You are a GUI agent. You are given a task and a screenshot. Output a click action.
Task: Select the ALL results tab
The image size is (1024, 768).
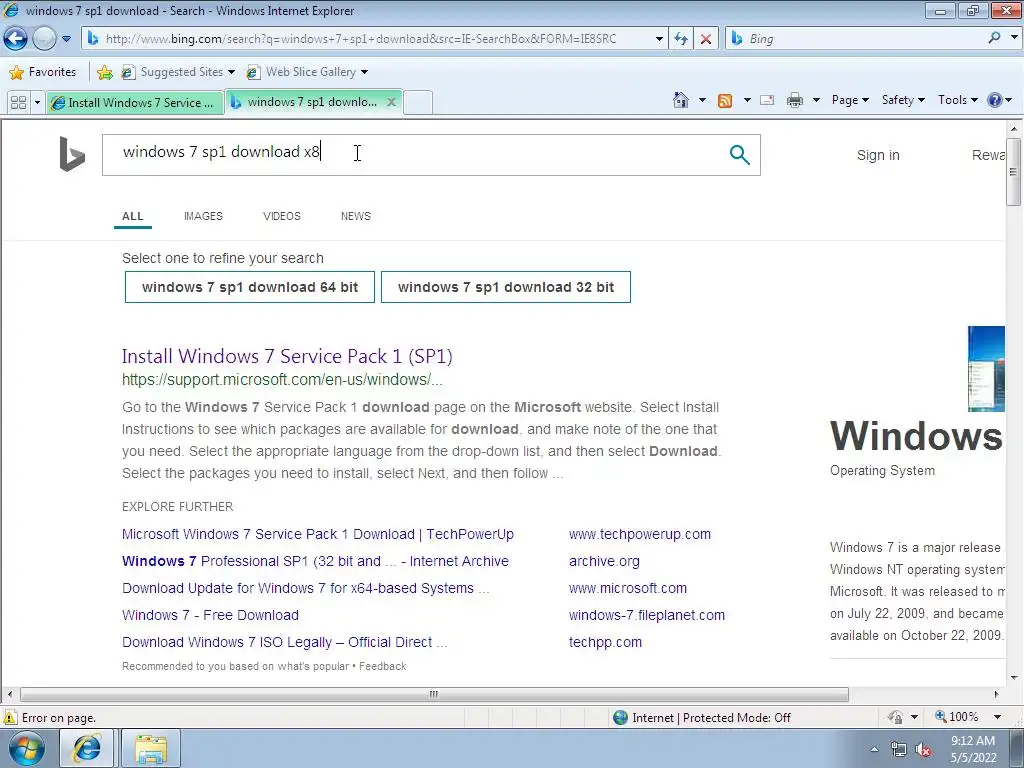pyautogui.click(x=133, y=216)
